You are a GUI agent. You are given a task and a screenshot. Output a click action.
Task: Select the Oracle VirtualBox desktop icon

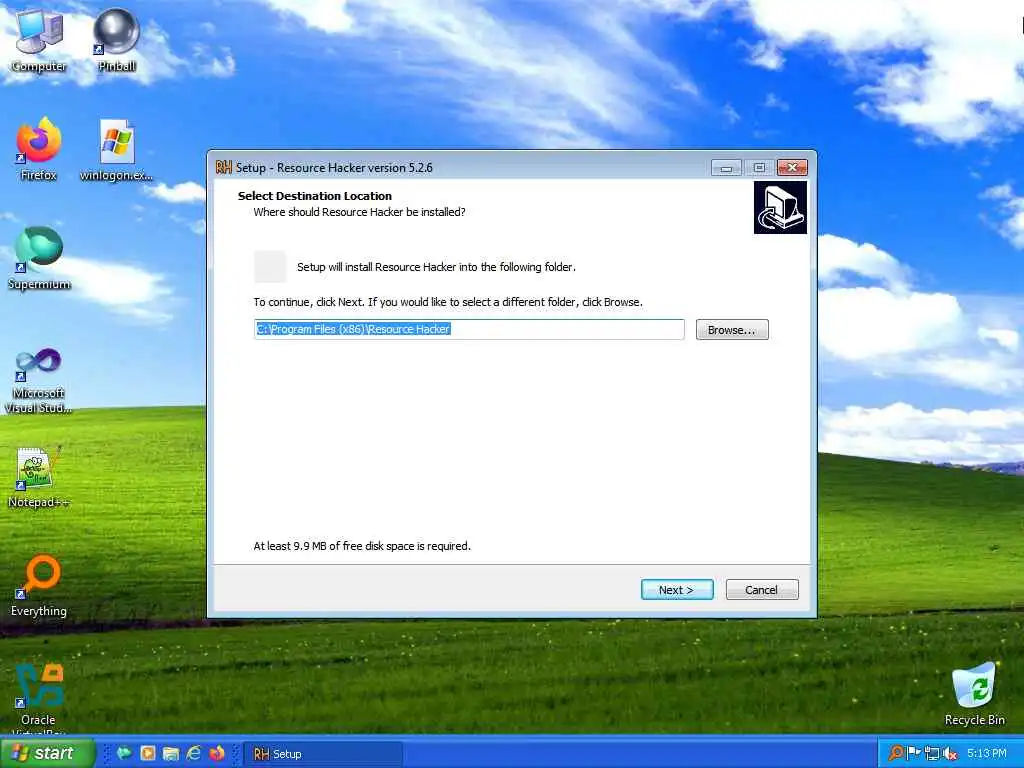pyautogui.click(x=39, y=699)
